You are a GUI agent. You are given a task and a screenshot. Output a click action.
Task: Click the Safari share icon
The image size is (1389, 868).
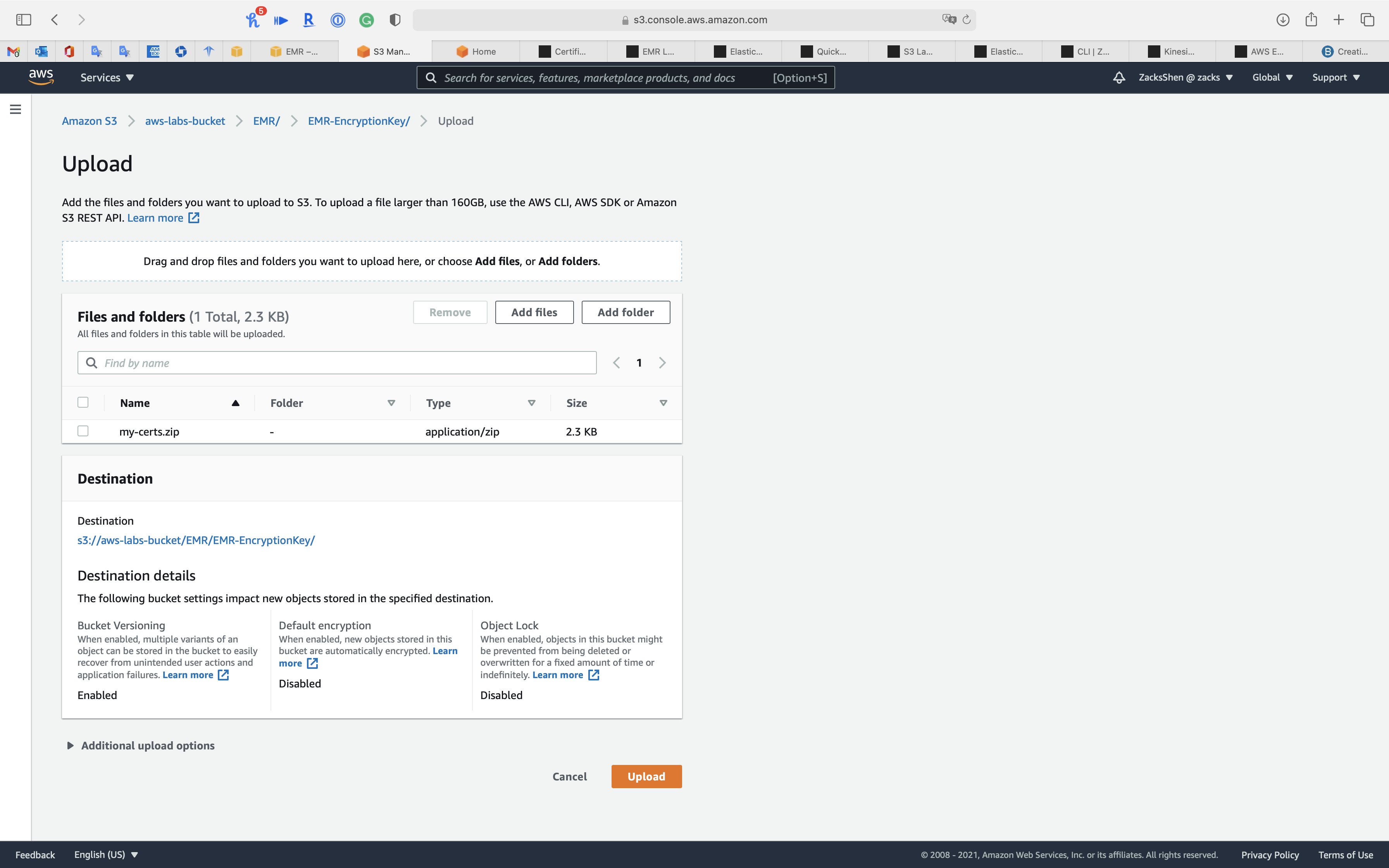[1311, 19]
